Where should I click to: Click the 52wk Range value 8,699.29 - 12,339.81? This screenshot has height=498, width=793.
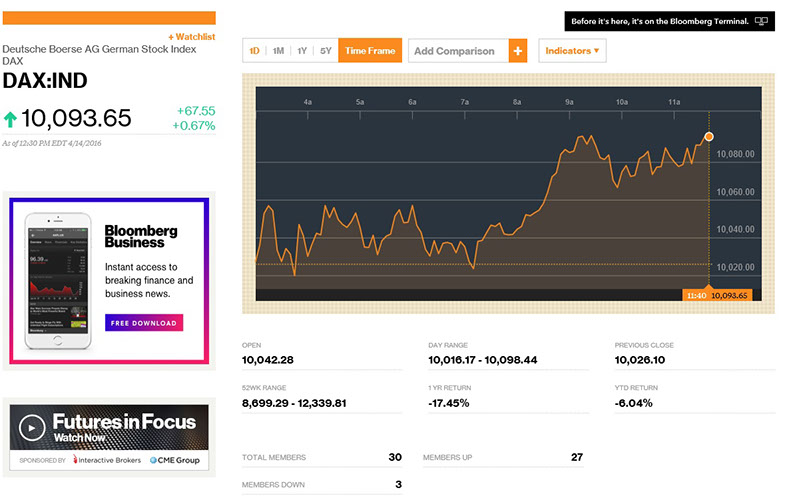[294, 403]
